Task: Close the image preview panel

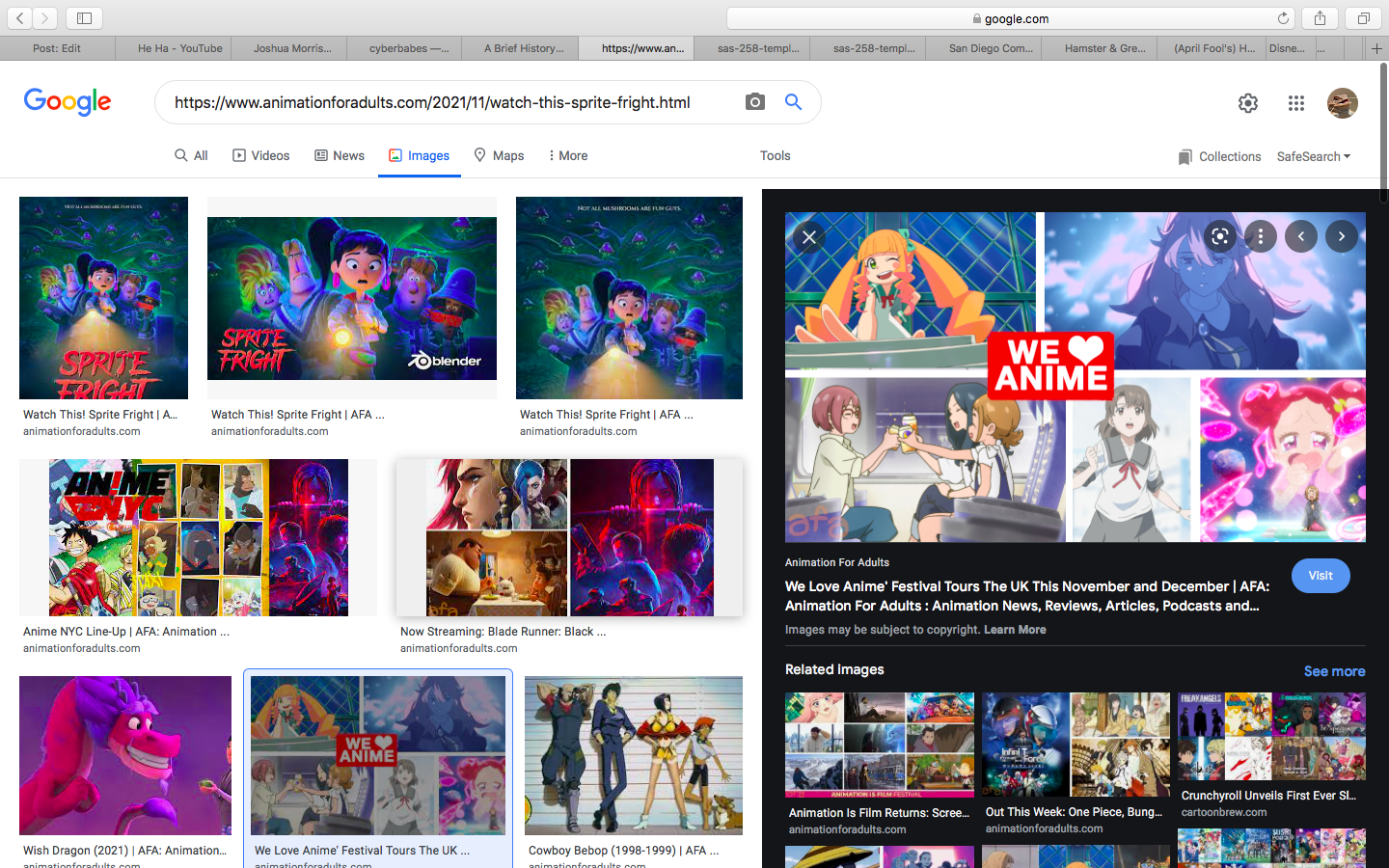Action: [x=809, y=236]
